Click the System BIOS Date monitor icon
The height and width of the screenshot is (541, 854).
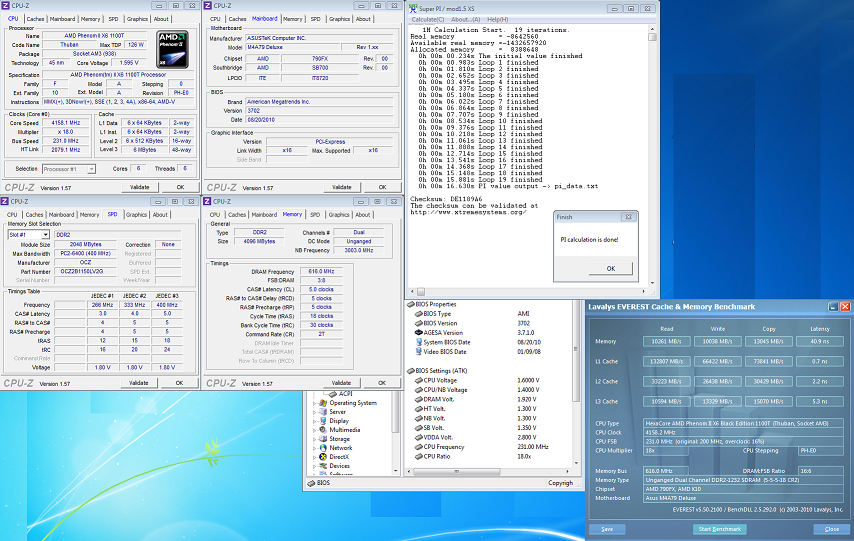coord(419,342)
